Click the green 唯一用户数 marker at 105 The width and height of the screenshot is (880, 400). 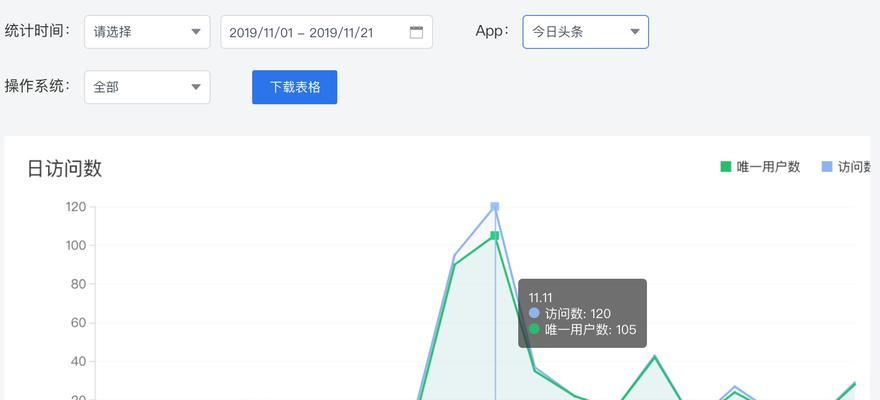[495, 236]
